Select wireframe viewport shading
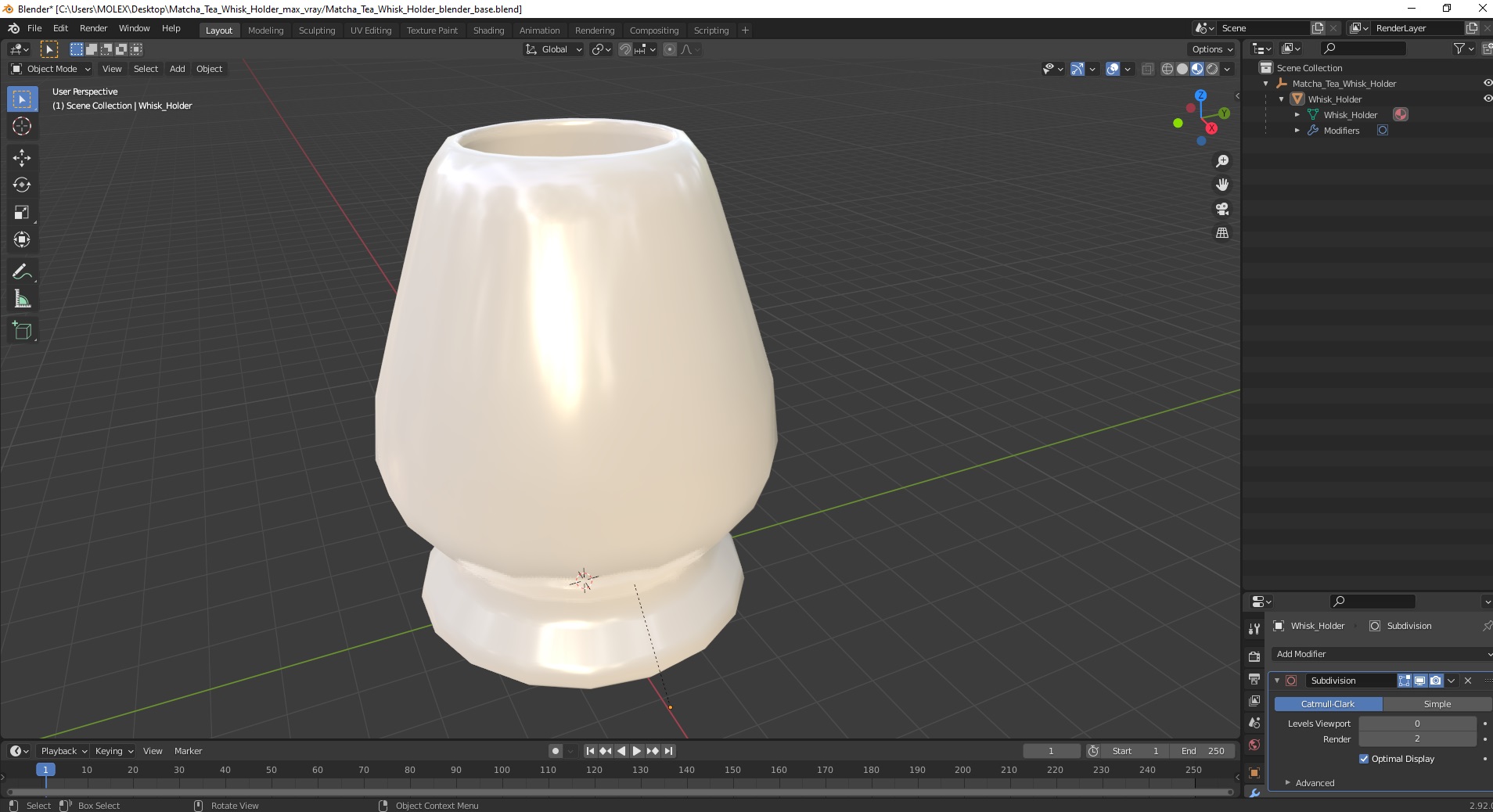 (1167, 69)
